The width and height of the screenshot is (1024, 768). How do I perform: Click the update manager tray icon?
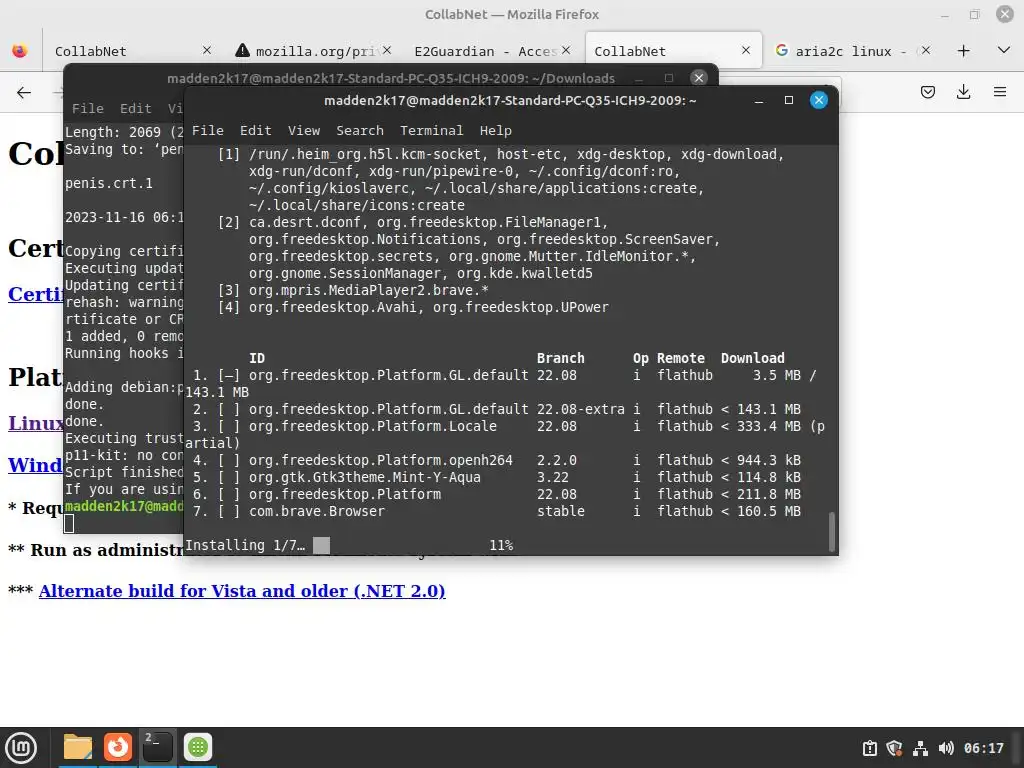point(869,748)
